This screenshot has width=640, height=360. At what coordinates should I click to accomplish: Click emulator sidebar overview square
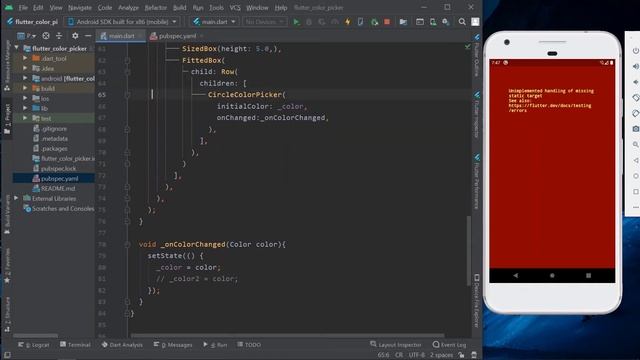(636, 191)
